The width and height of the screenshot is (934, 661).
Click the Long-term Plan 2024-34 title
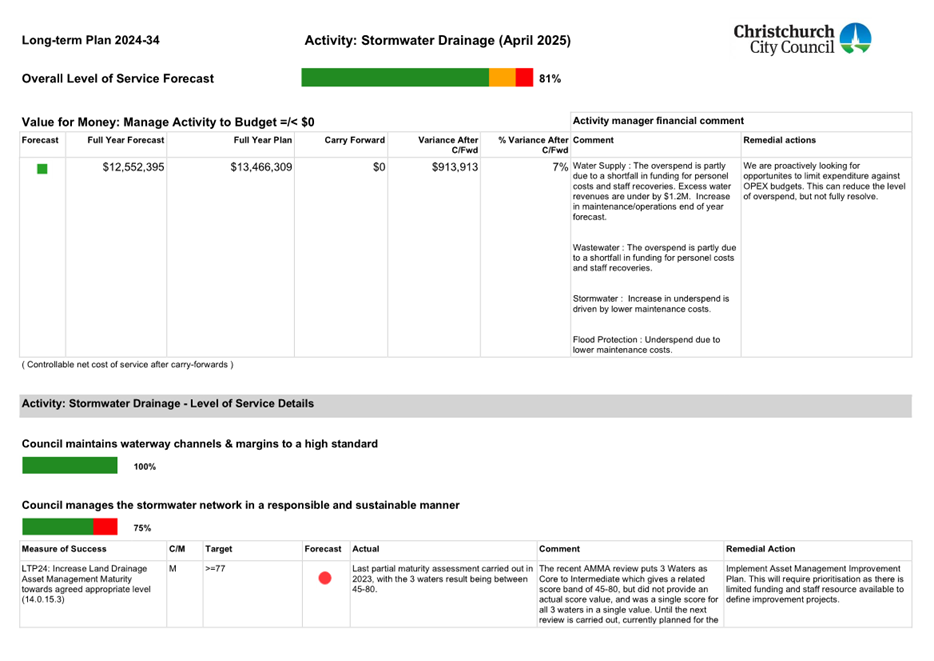tap(90, 41)
